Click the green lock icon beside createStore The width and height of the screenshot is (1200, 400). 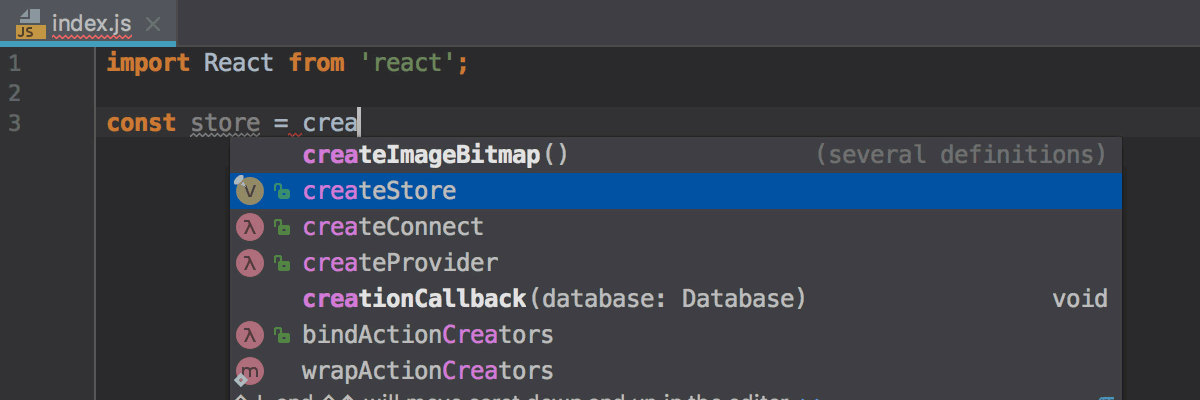[x=282, y=192]
